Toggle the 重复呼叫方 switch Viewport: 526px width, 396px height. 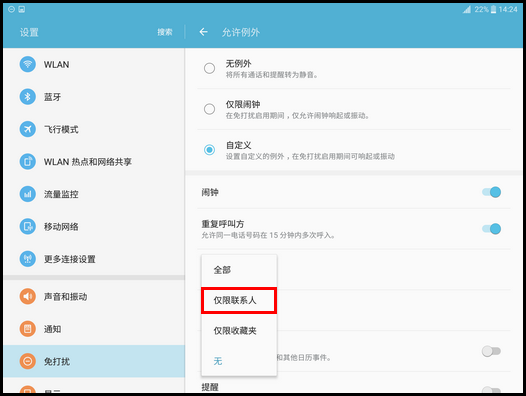coord(491,229)
